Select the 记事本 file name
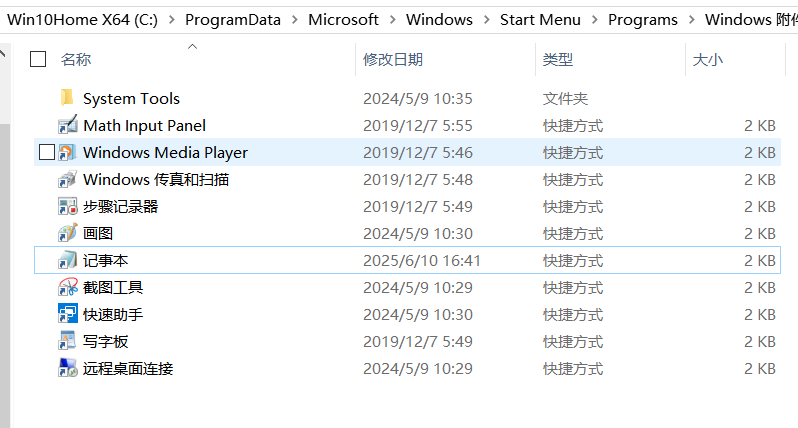The width and height of the screenshot is (798, 428). 105,260
